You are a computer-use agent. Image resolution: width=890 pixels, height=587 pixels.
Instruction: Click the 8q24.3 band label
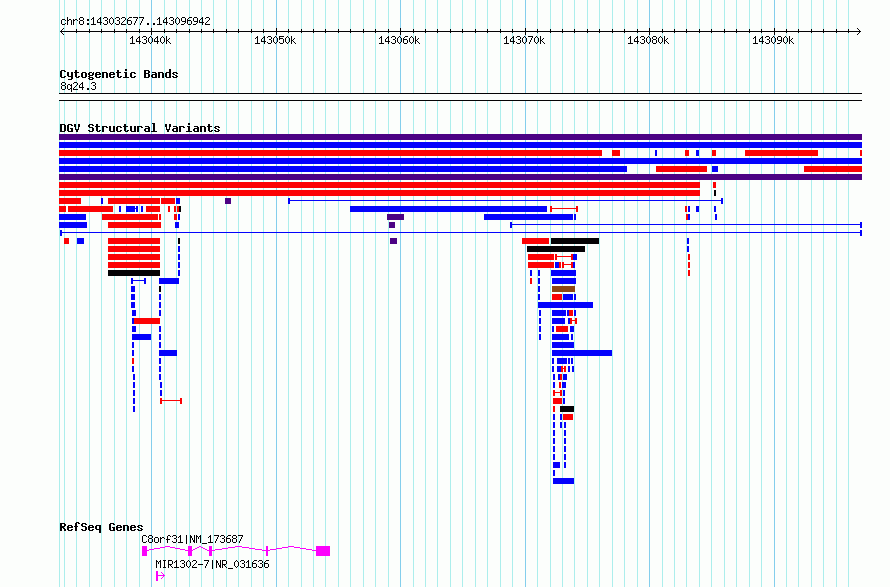pyautogui.click(x=78, y=86)
